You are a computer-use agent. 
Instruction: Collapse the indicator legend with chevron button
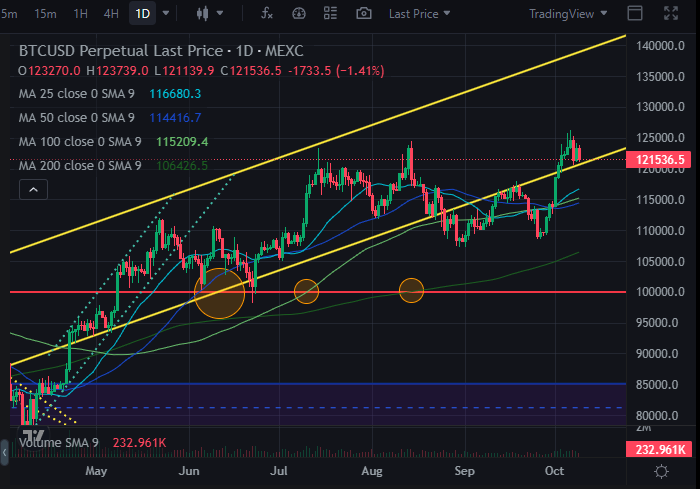click(x=34, y=189)
